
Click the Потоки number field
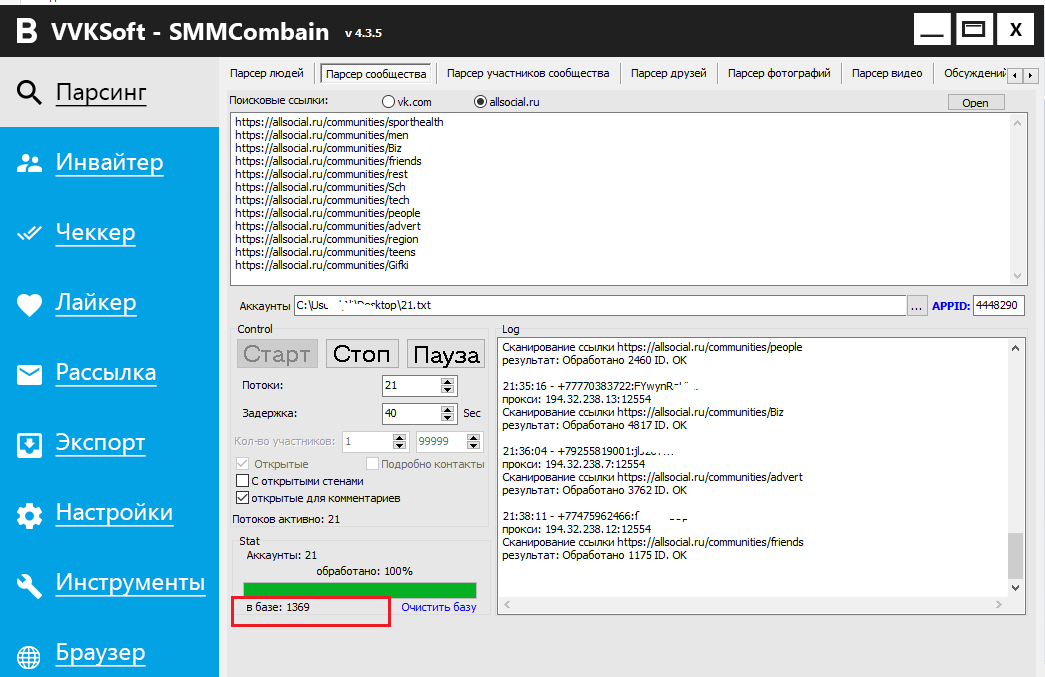(411, 385)
